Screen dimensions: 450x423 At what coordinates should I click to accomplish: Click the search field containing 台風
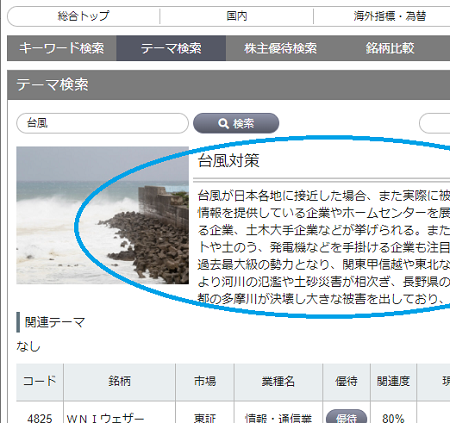coord(102,123)
